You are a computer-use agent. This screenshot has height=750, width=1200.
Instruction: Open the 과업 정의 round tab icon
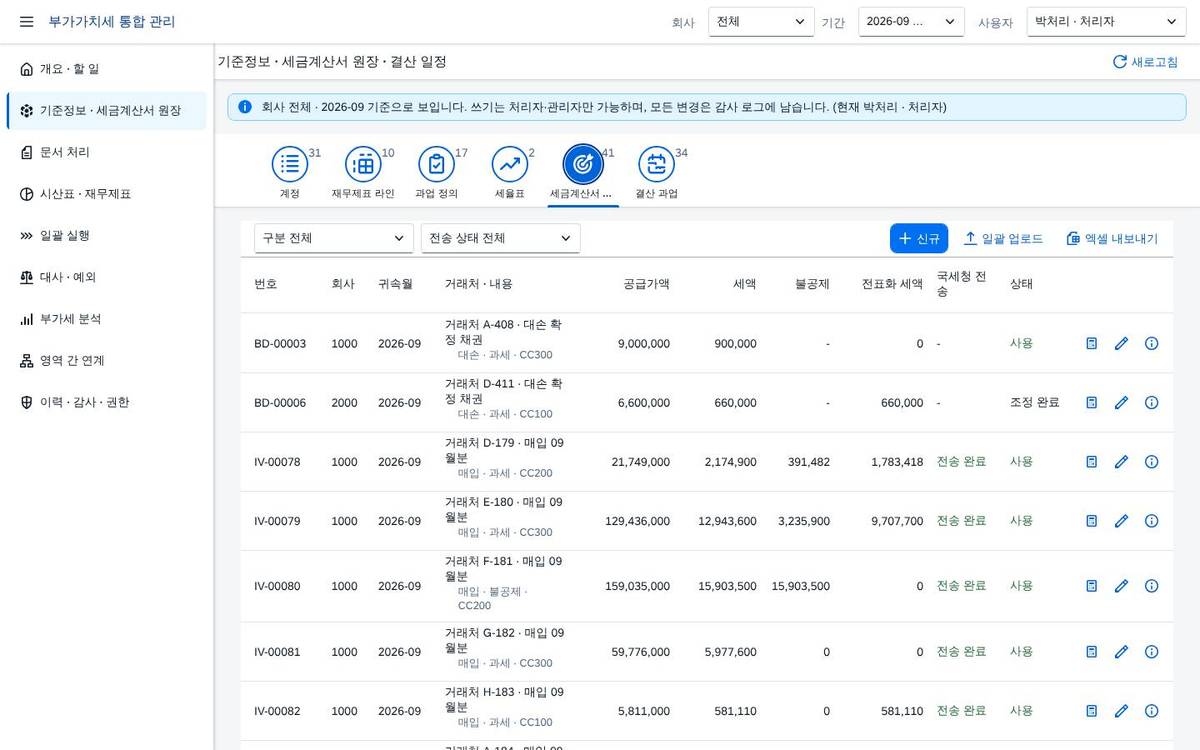click(436, 164)
